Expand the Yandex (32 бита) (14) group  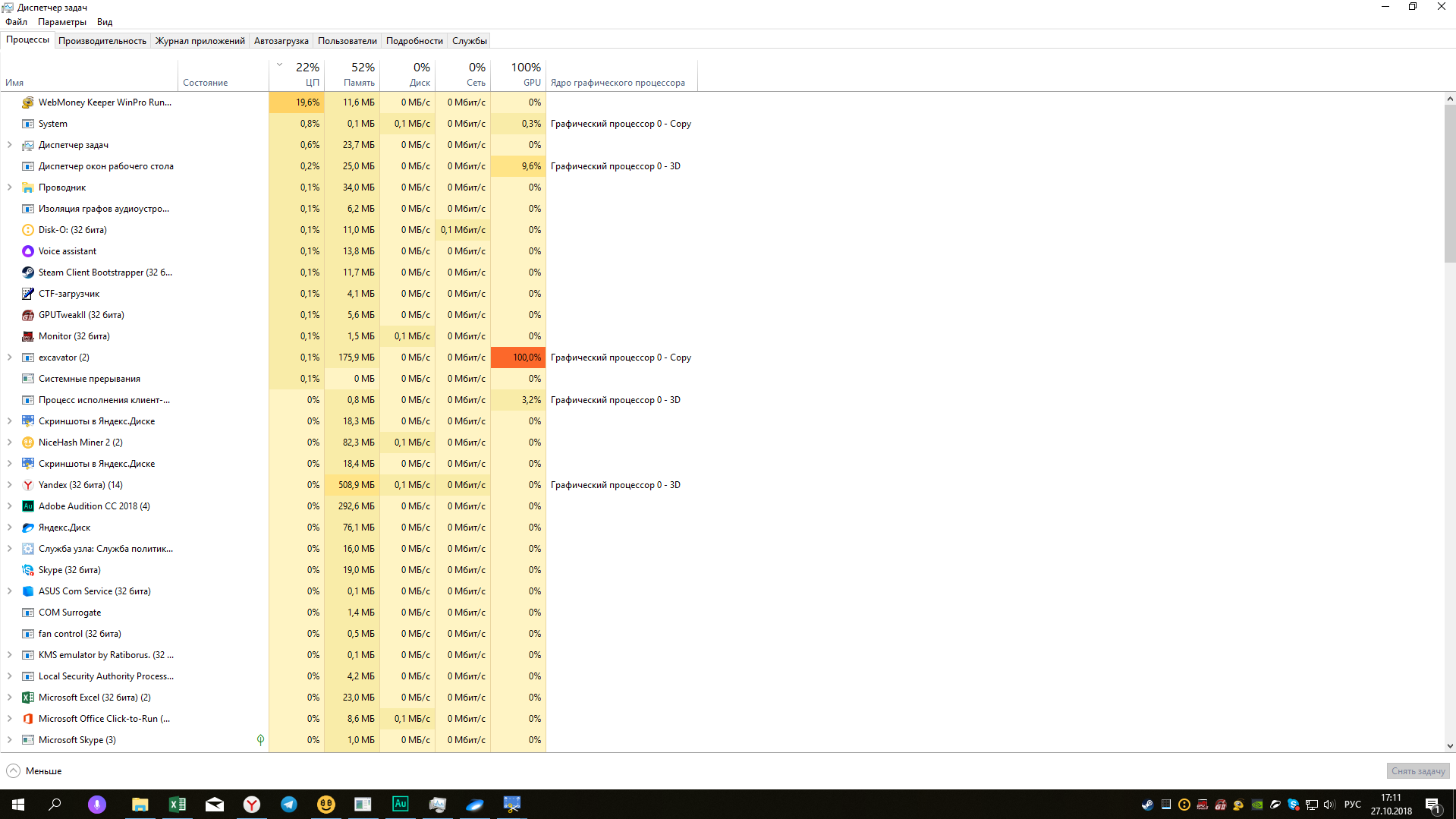point(9,485)
